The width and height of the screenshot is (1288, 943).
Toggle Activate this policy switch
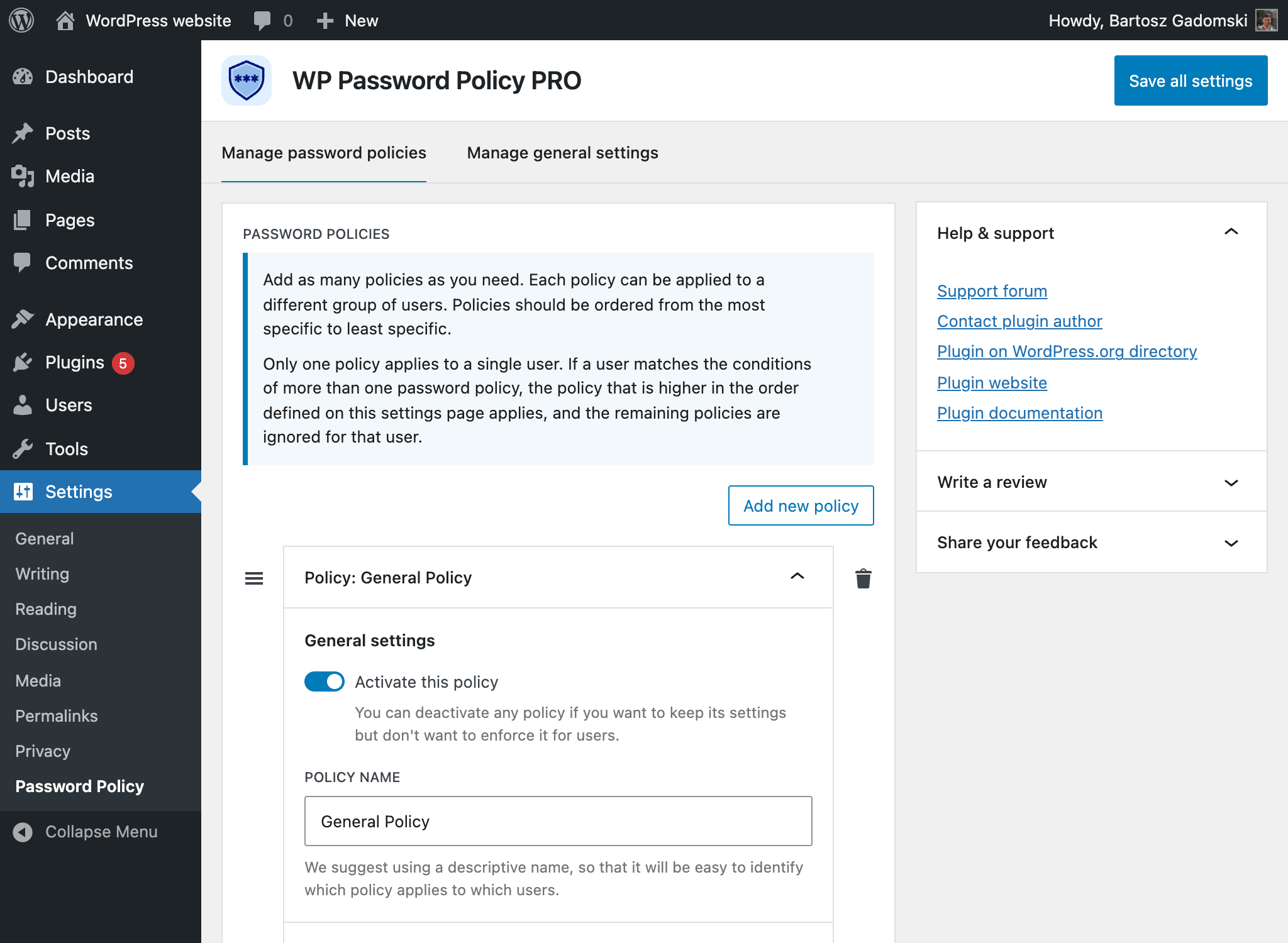(x=325, y=681)
